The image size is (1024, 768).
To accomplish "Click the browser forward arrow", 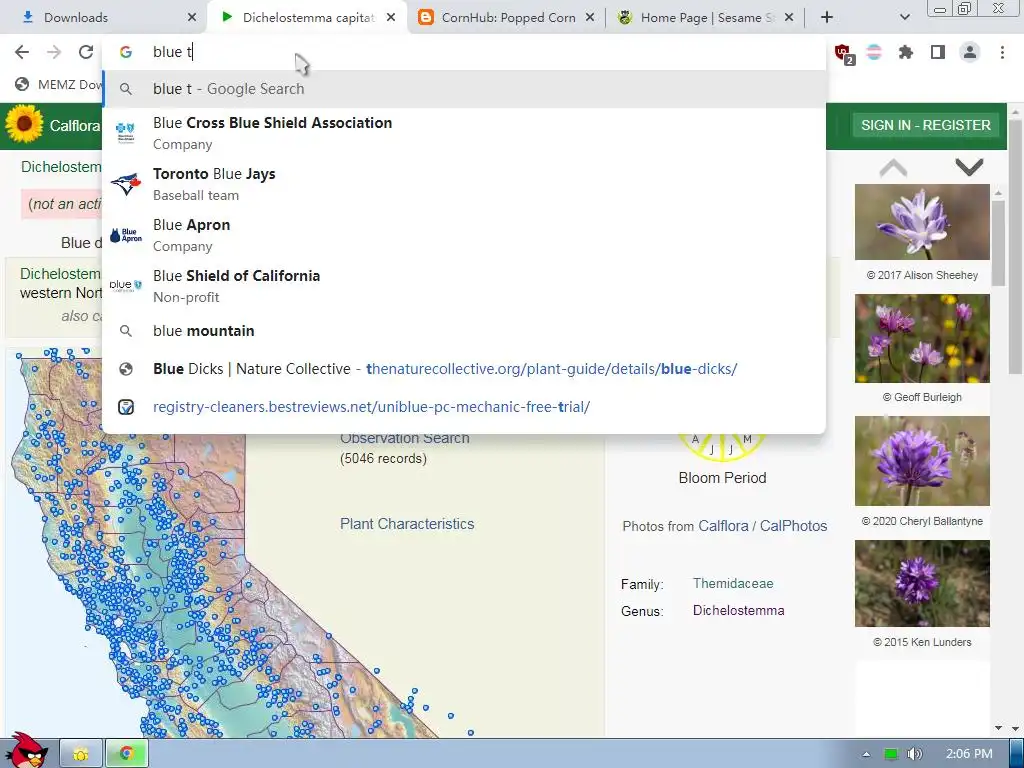I will tap(54, 52).
